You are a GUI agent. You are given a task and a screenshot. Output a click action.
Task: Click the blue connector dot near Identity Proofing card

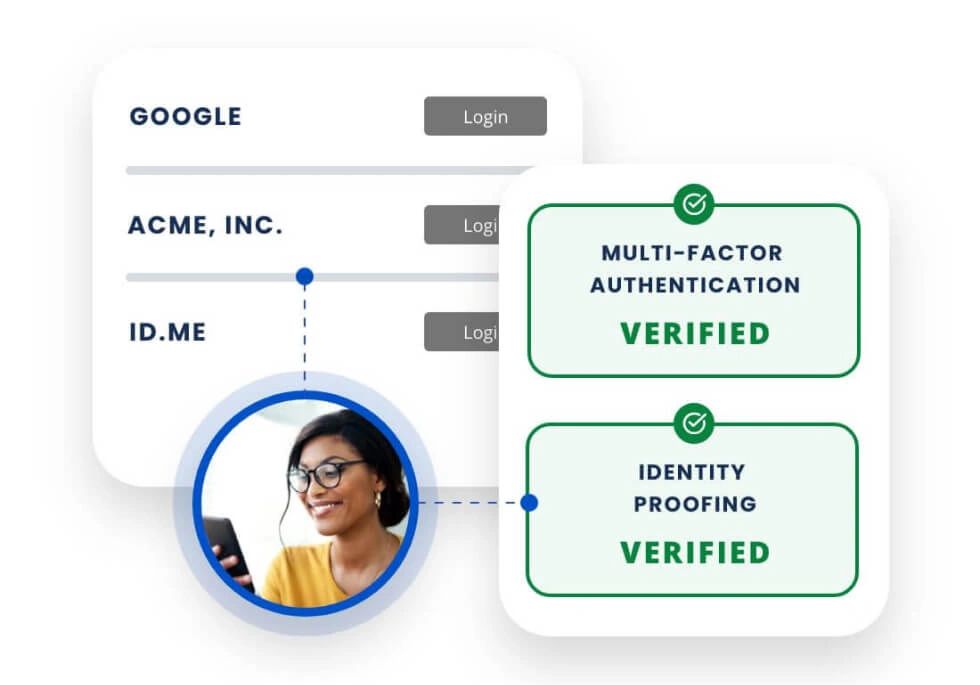coord(528,503)
